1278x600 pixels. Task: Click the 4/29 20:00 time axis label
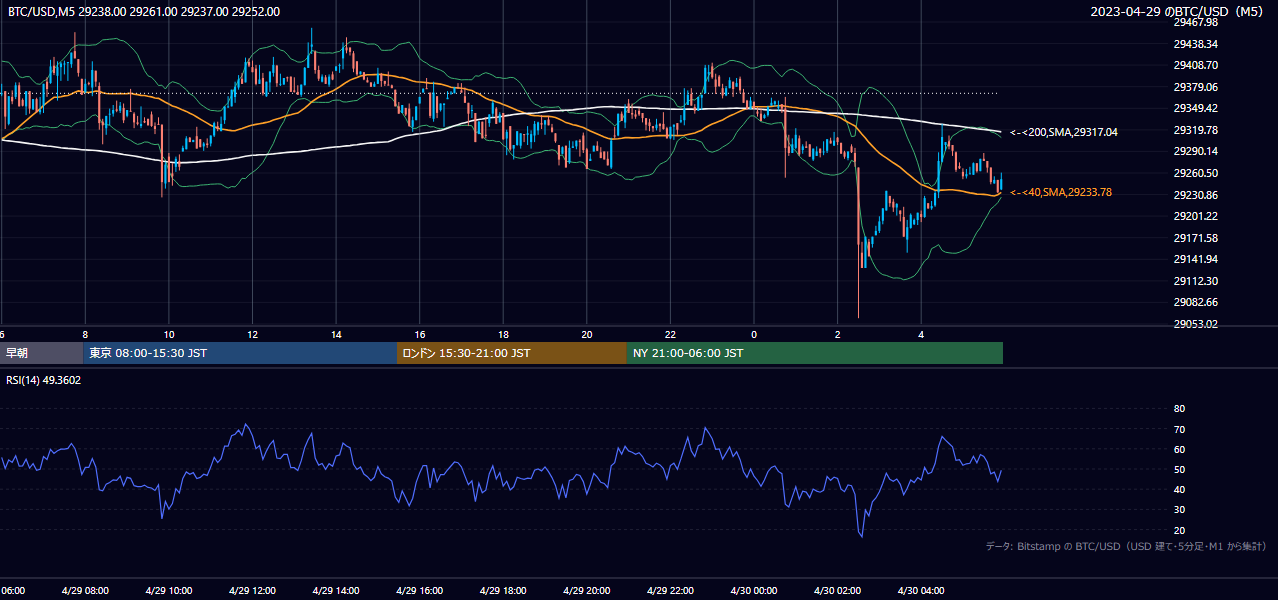[x=586, y=590]
